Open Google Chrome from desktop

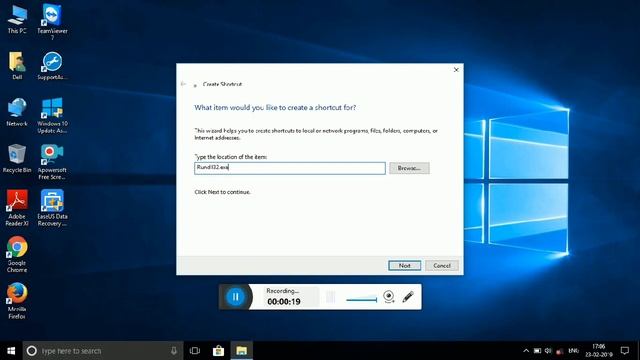pyautogui.click(x=17, y=254)
